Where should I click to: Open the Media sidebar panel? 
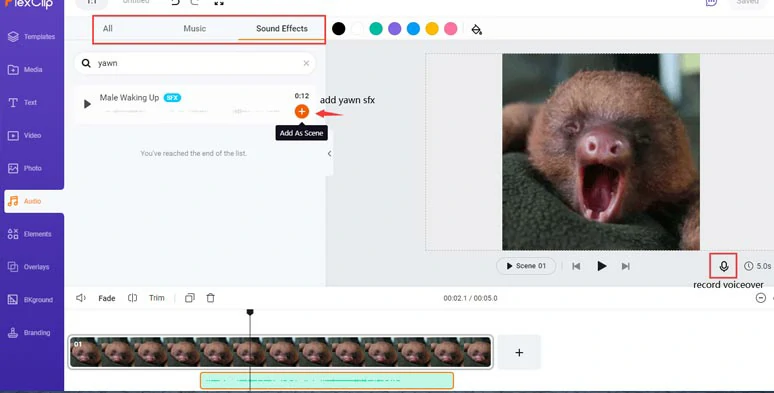point(25,70)
